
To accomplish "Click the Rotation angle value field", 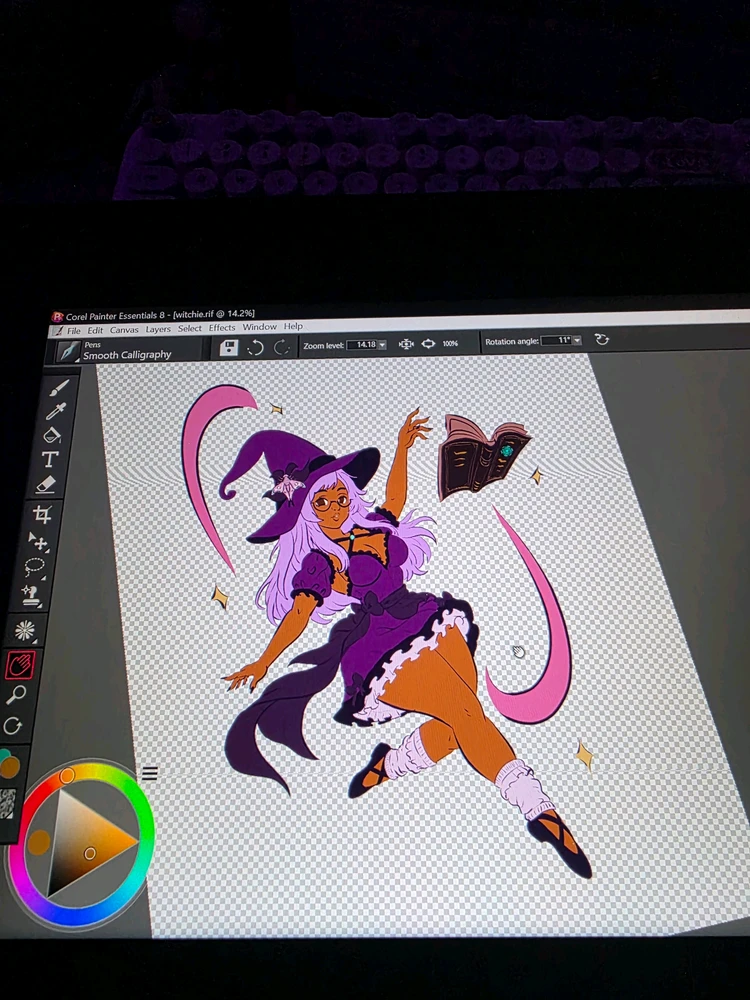I will point(557,341).
